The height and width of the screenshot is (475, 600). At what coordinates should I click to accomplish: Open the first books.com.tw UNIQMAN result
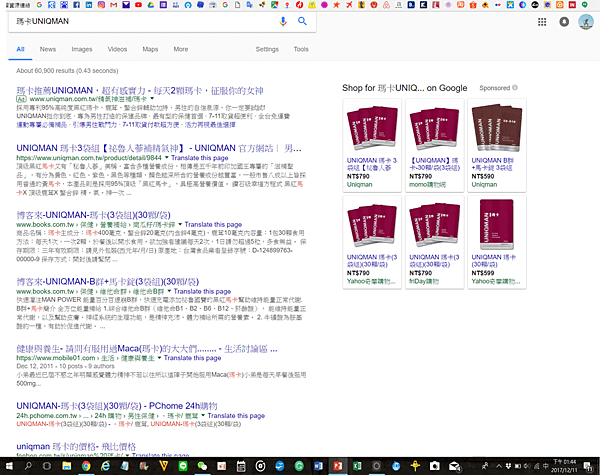[x=93, y=215]
